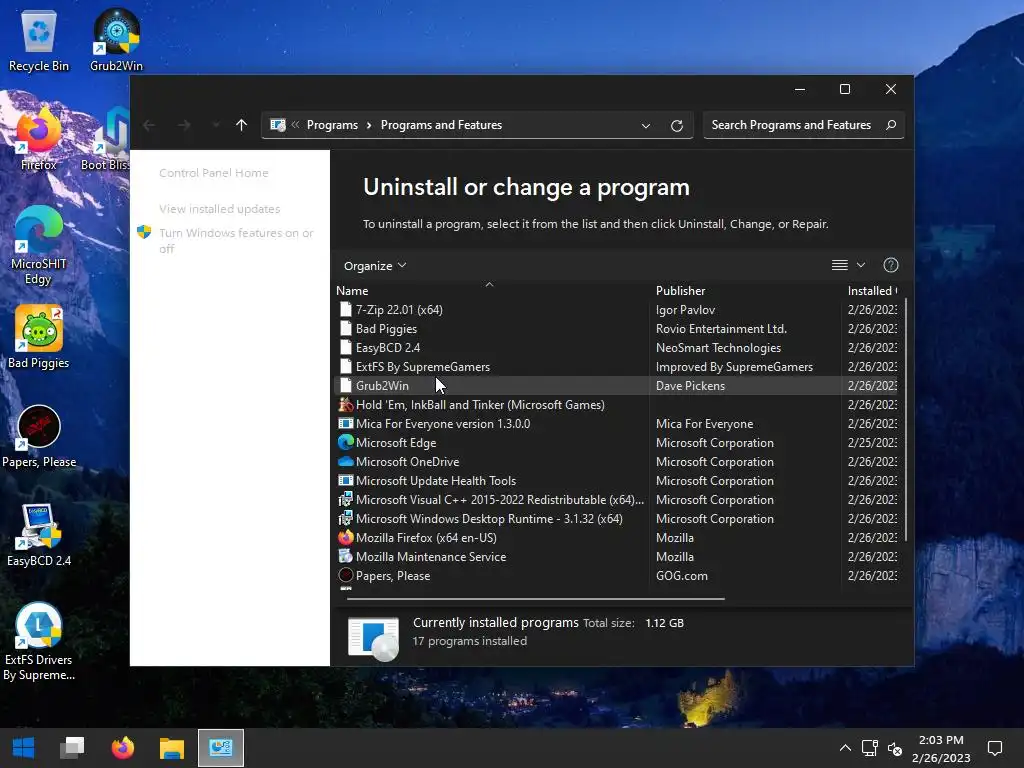Select EasyBCD 2.4 in the program list
This screenshot has width=1024, height=768.
(x=616, y=347)
